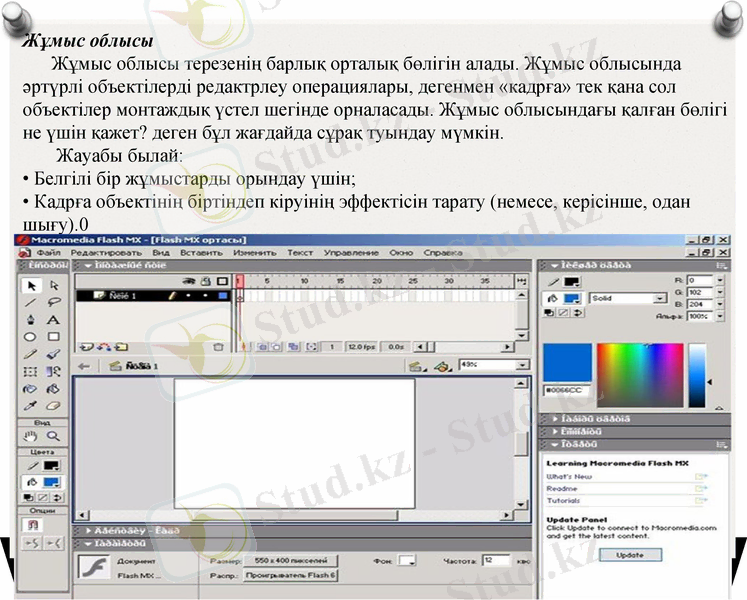Click the Update button

(x=630, y=555)
